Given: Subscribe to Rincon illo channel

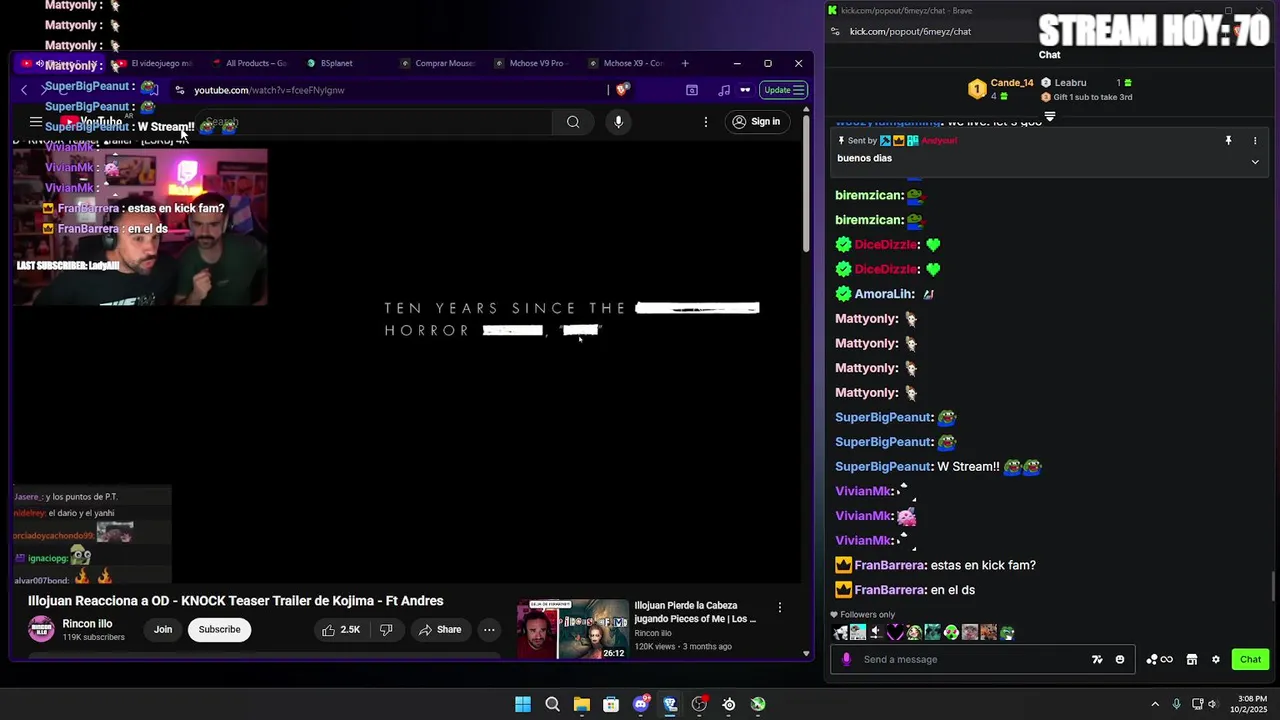Looking at the screenshot, I should pos(219,630).
